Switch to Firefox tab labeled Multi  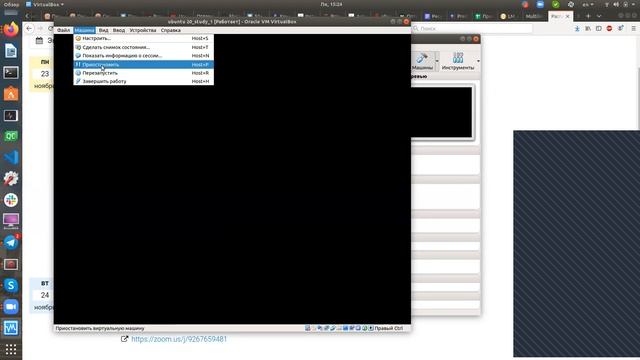click(x=534, y=16)
